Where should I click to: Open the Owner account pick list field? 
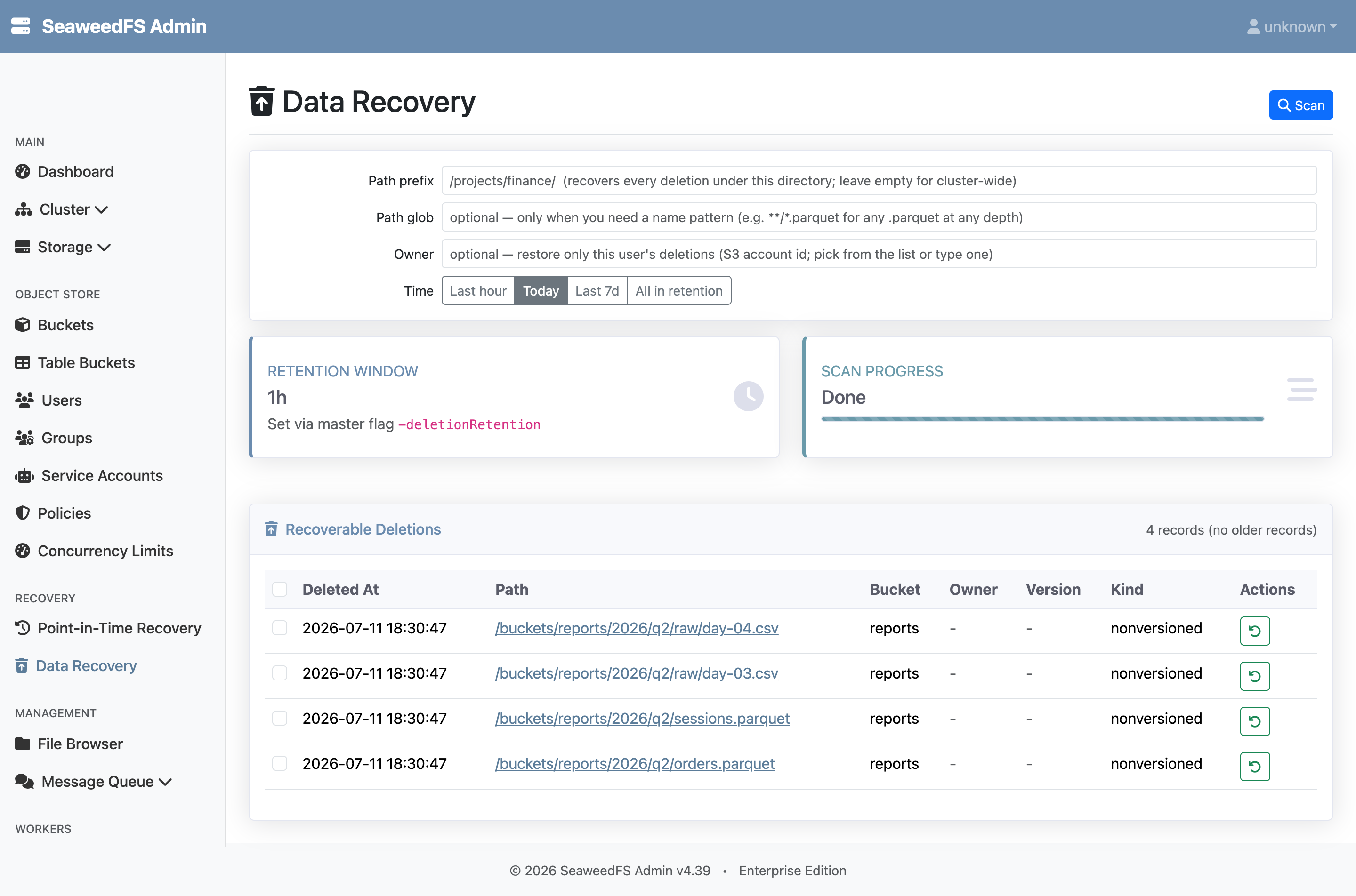(879, 254)
